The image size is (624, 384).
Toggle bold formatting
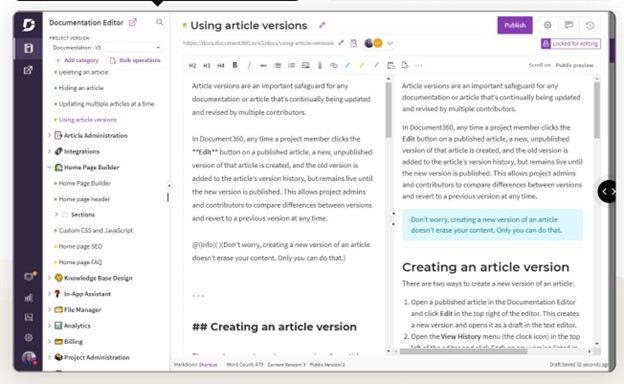235,65
